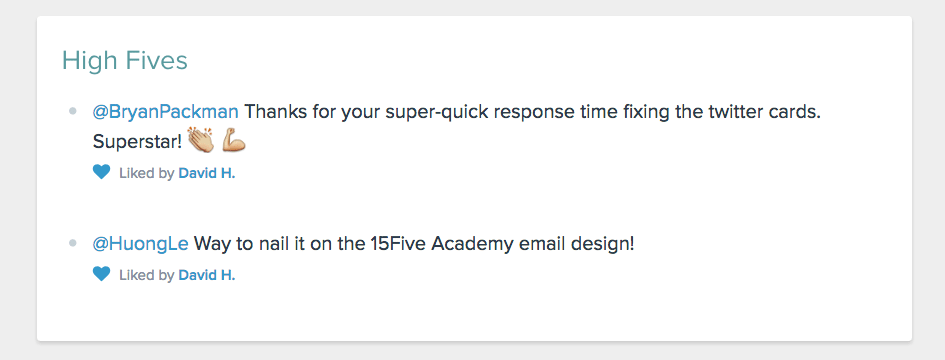Open David H. under the twitter cards high five
The height and width of the screenshot is (360, 945).
click(x=207, y=174)
